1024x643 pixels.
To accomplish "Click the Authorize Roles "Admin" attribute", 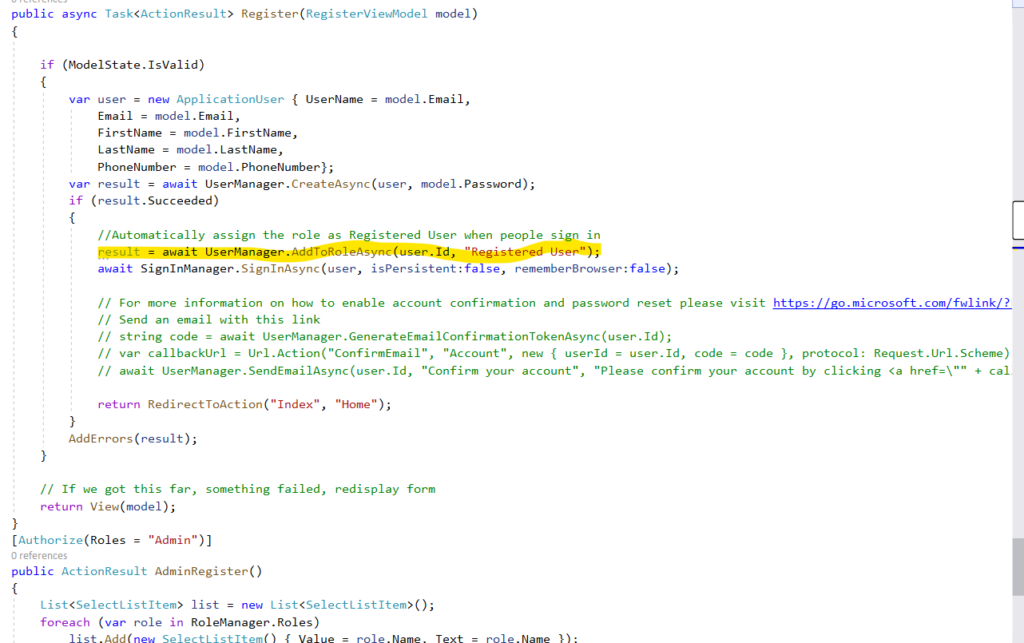I will click(111, 541).
